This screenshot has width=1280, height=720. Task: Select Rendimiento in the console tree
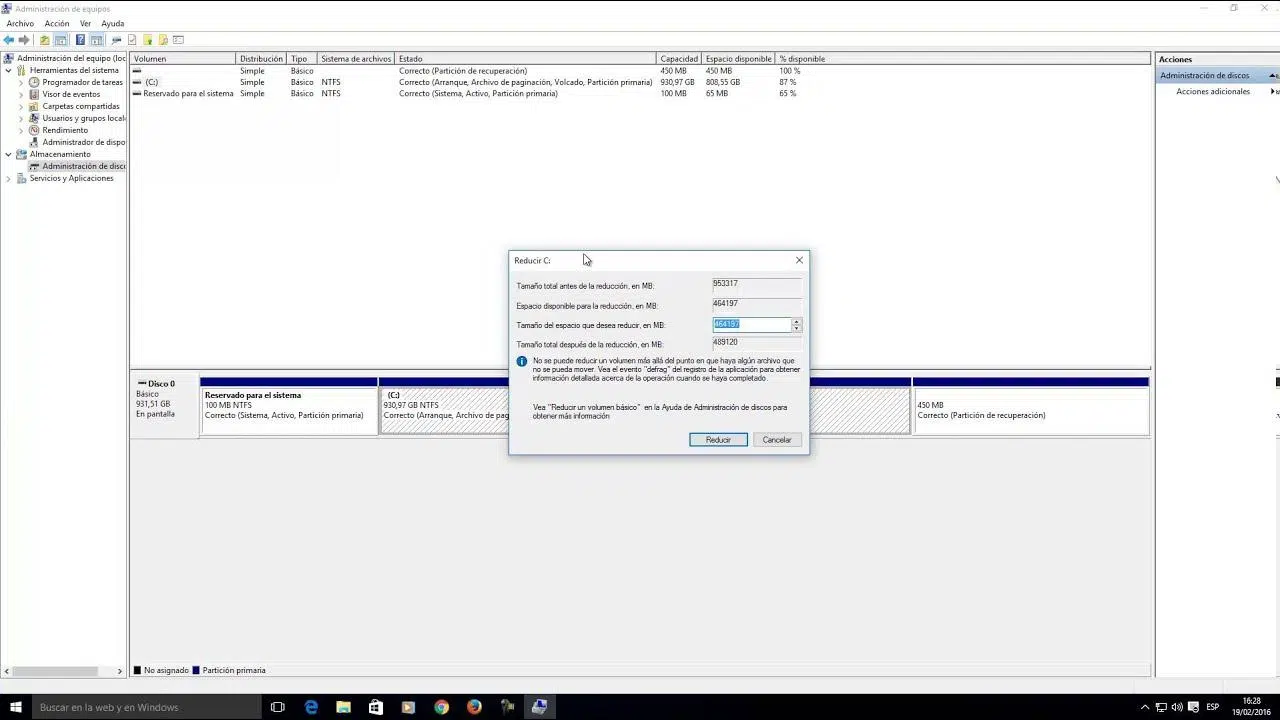(x=65, y=130)
